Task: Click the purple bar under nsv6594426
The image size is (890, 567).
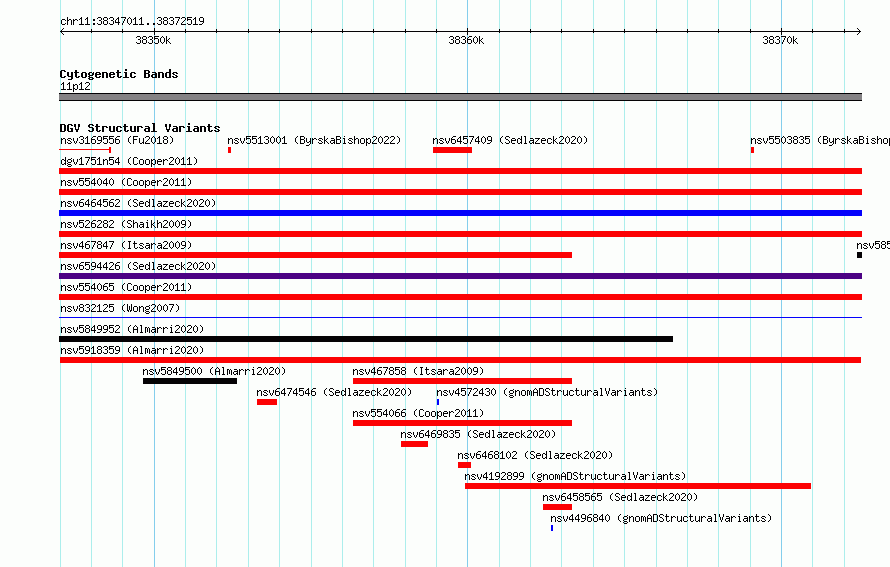Action: (460, 276)
